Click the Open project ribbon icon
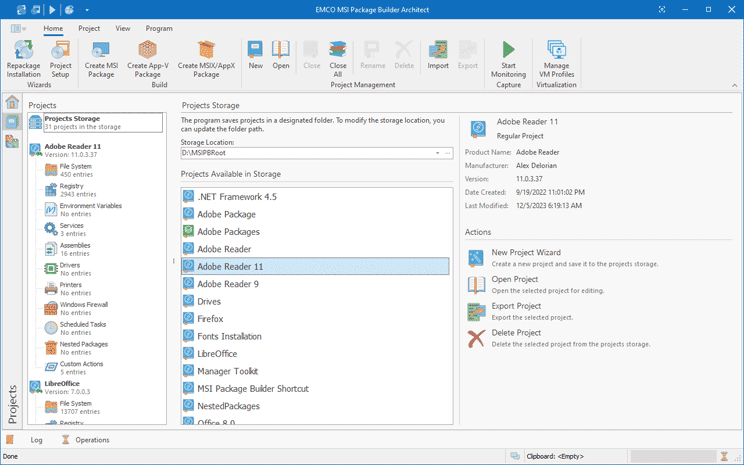 pos(280,55)
